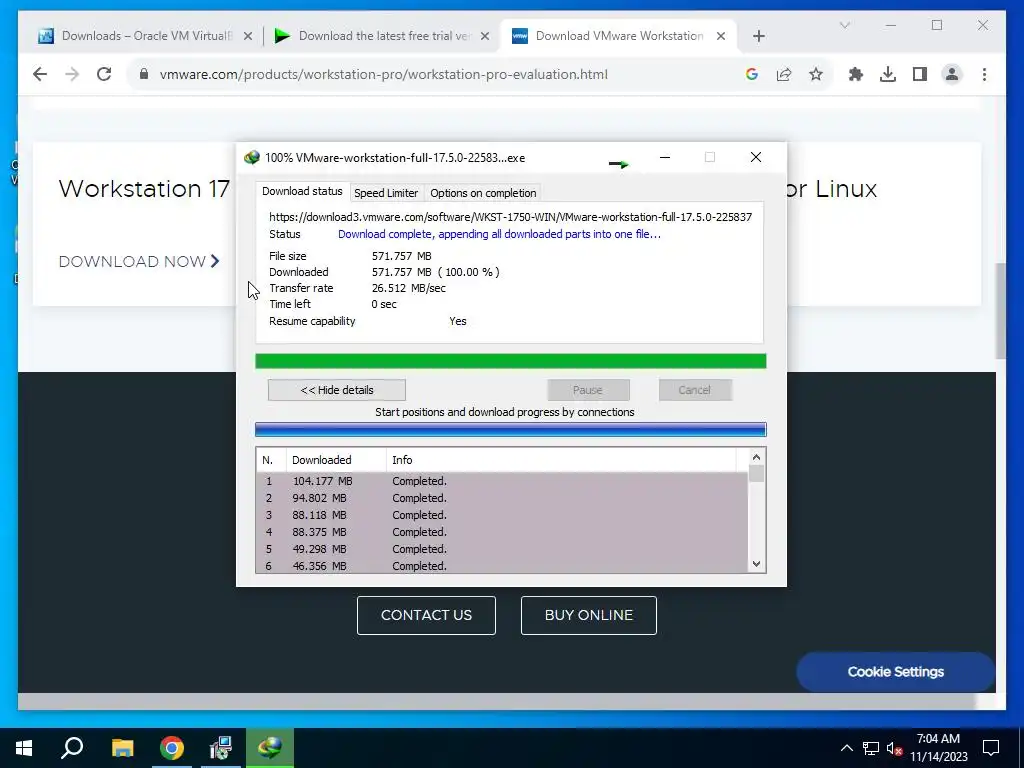1024x768 pixels.
Task: Select the Download VMware Workstation tab
Action: coord(617,36)
